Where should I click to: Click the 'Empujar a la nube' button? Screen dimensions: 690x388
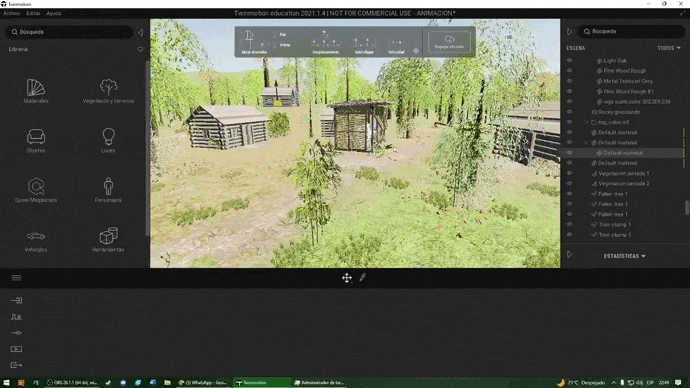coord(449,42)
